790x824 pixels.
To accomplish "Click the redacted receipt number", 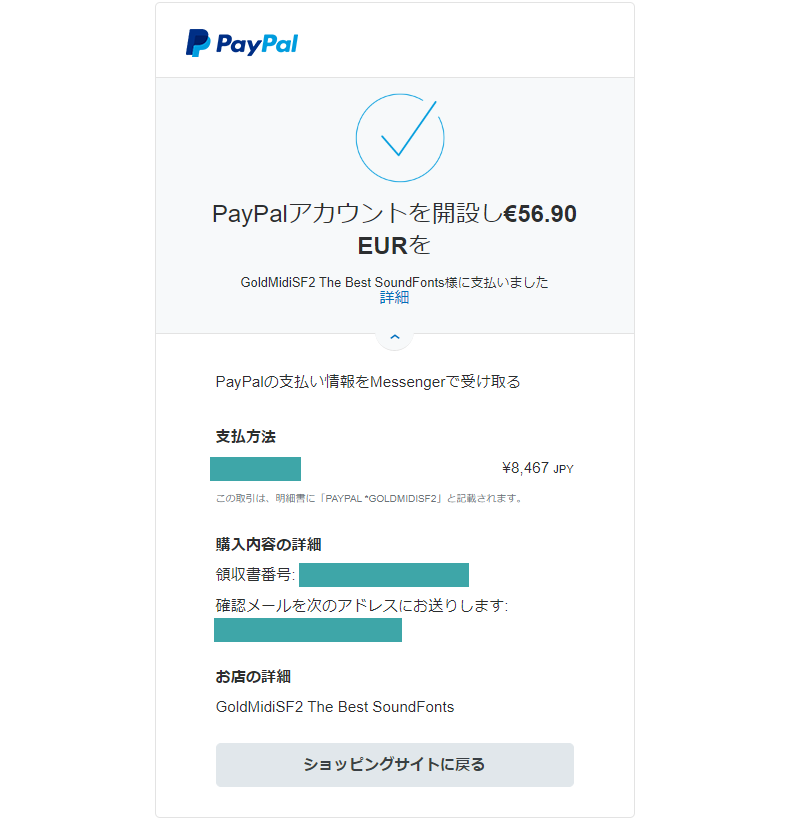I will point(383,574).
